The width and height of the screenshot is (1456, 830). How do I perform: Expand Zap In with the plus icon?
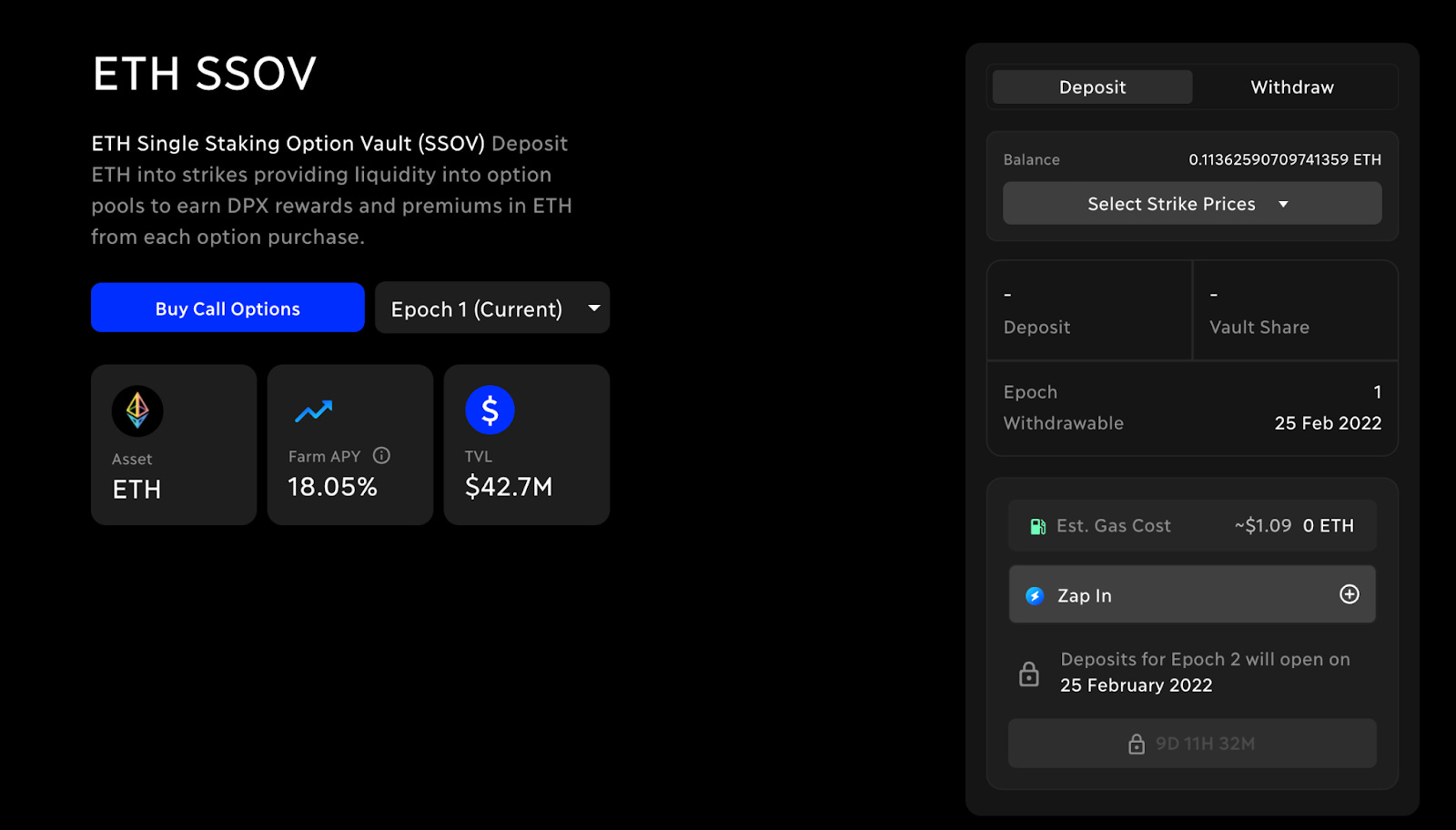1350,594
